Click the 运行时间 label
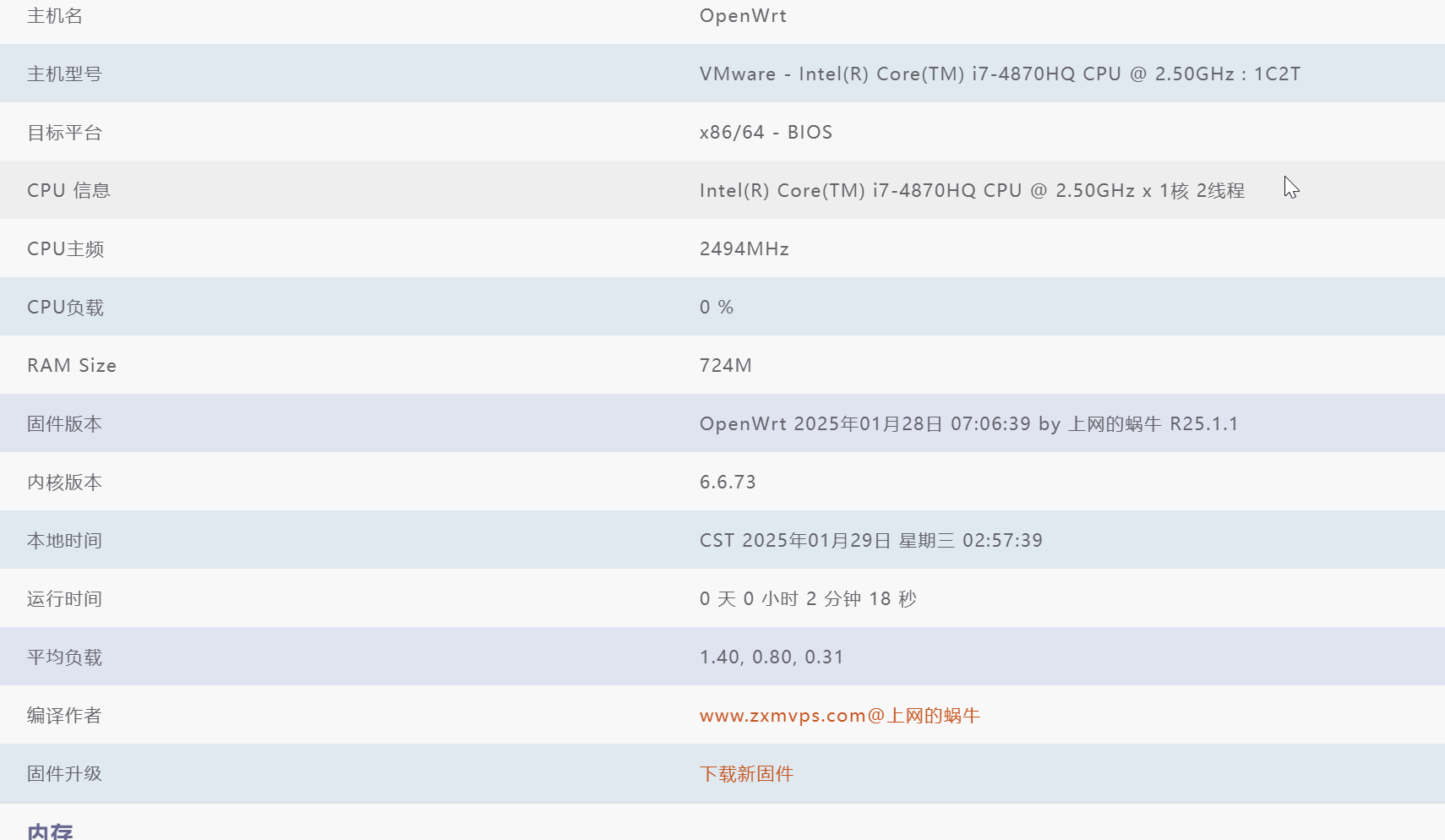Image resolution: width=1445 pixels, height=840 pixels. pyautogui.click(x=64, y=599)
